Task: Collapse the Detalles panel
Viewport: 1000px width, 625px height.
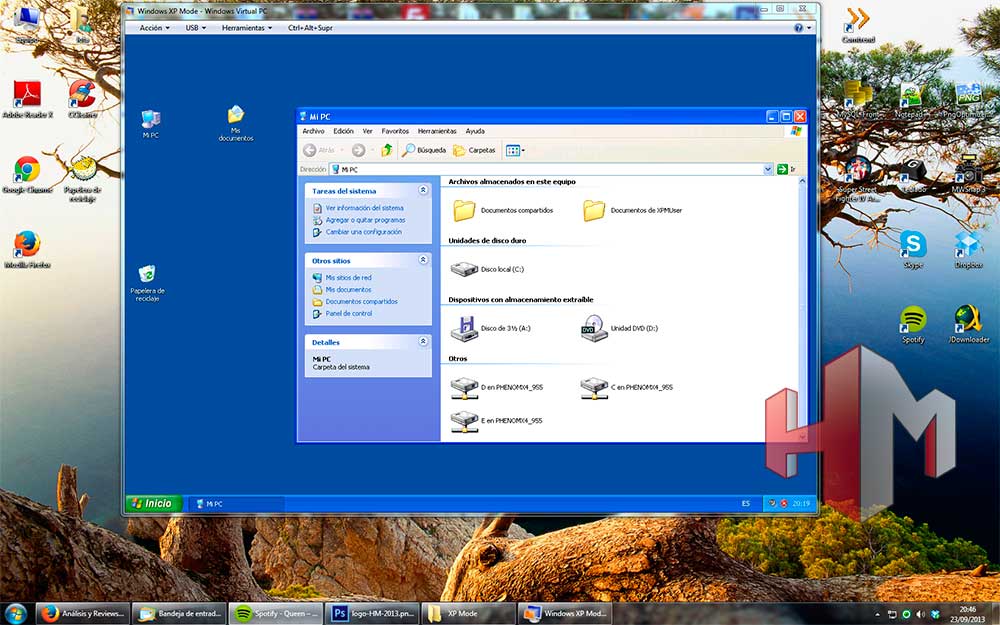Action: [x=422, y=342]
